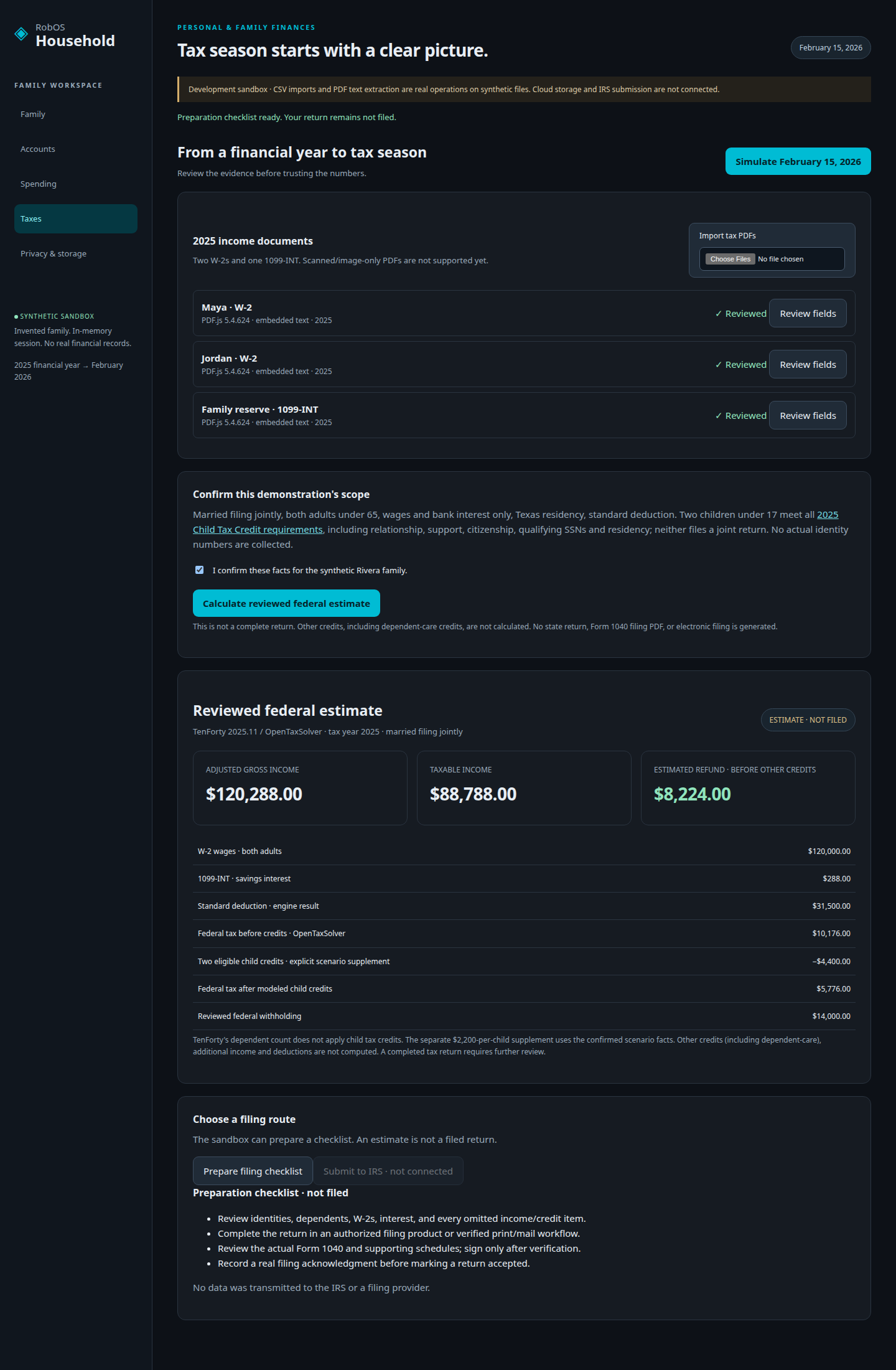This screenshot has width=896, height=1370.
Task: Click the $120,288.00 adjusted gross income value
Action: click(254, 794)
